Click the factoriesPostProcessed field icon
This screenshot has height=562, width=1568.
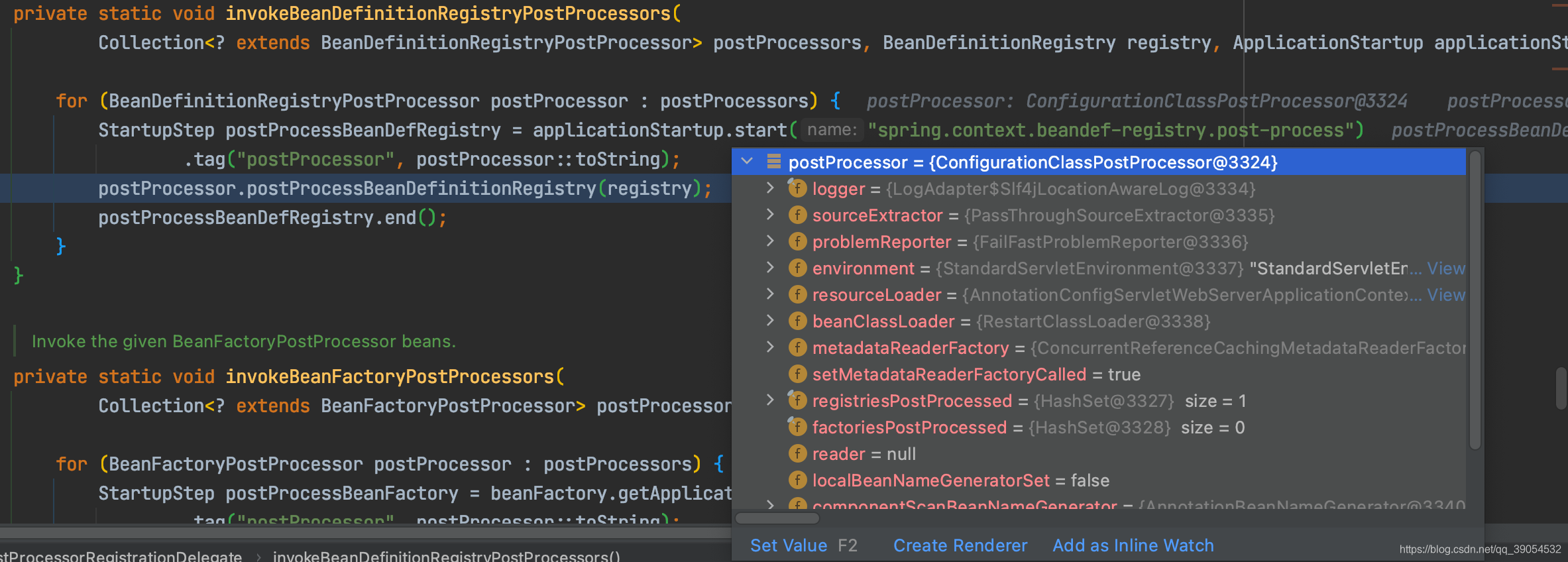pyautogui.click(x=797, y=427)
